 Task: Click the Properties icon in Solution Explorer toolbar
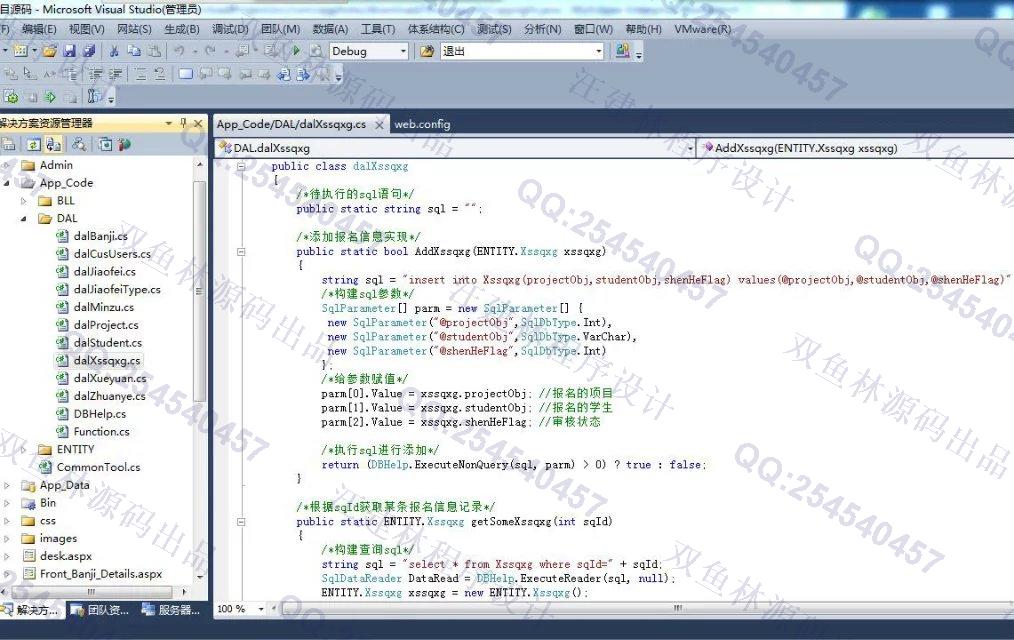tap(8, 144)
